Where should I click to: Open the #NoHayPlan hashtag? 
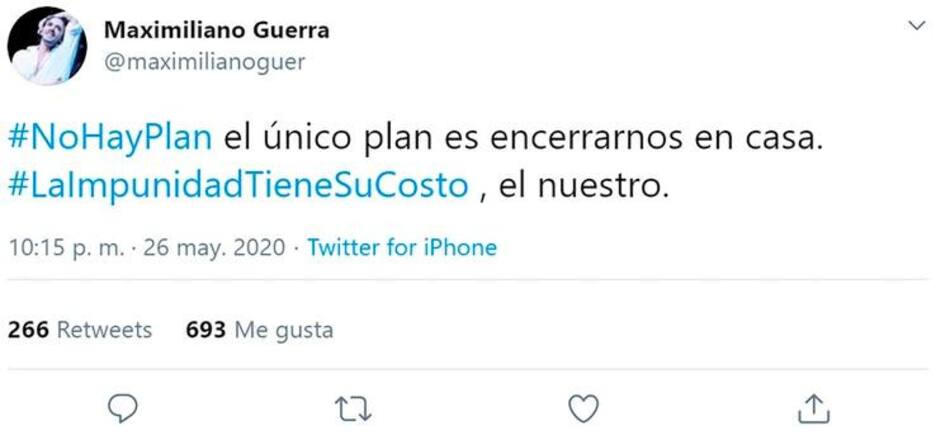[x=110, y=138]
